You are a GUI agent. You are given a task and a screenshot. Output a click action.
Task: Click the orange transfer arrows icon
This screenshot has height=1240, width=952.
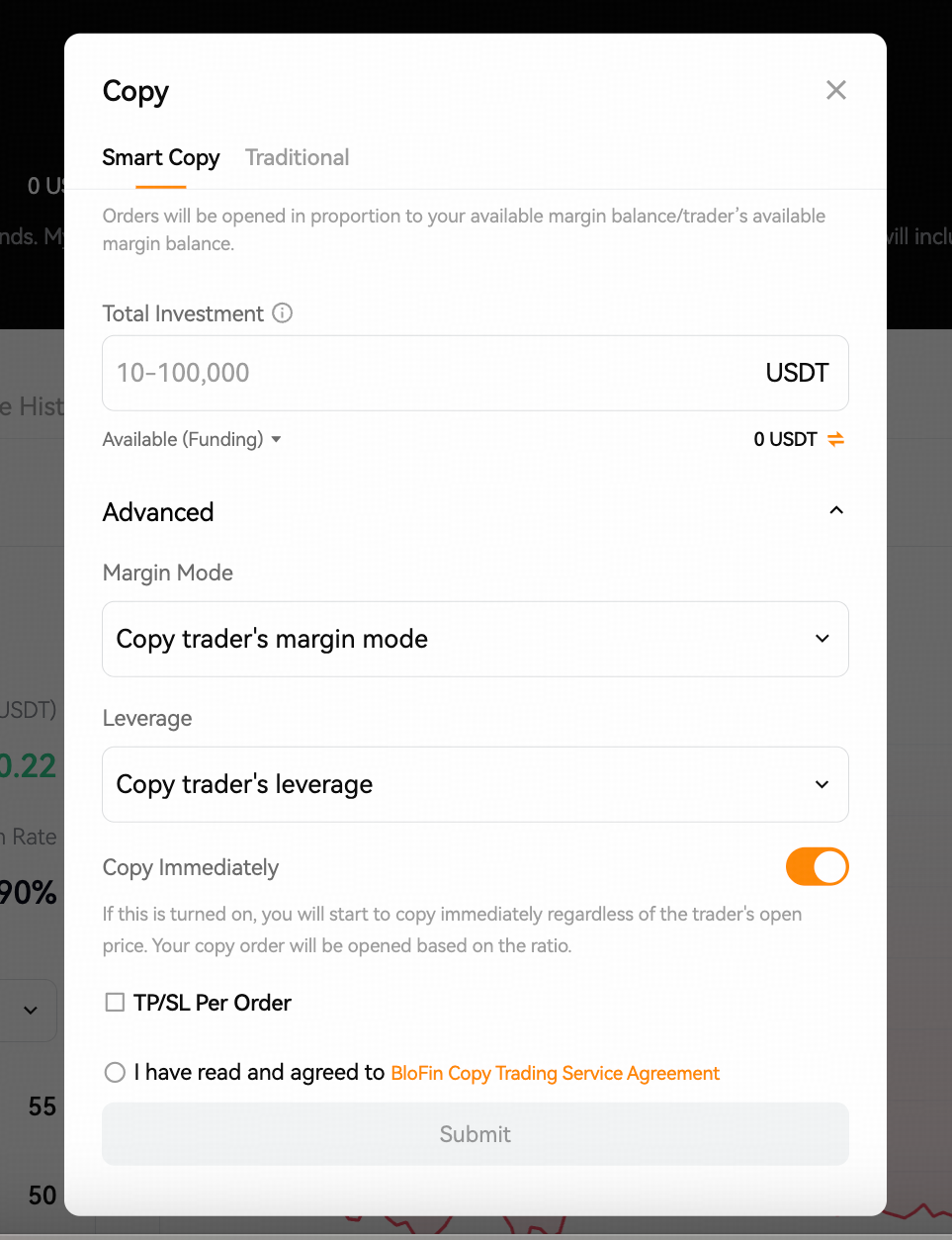point(836,439)
